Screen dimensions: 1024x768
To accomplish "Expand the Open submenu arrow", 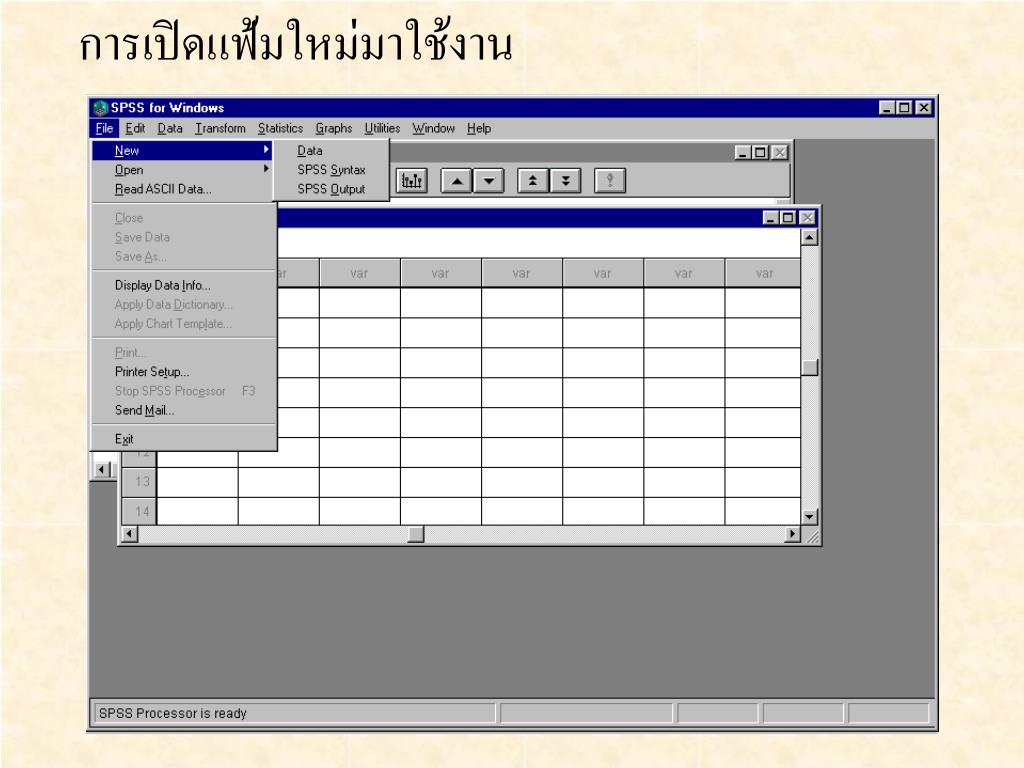I will (x=266, y=168).
